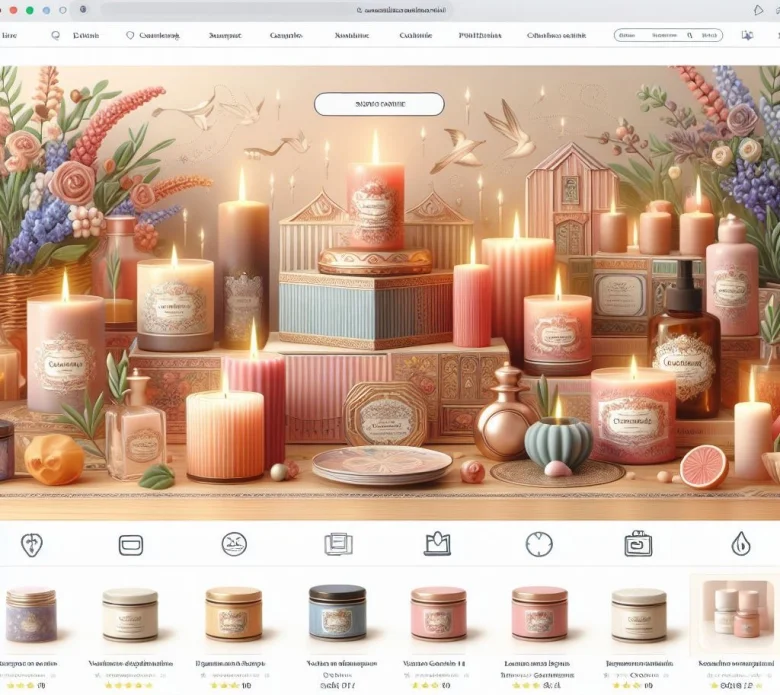Click the stacked pages category icon
The image size is (780, 695).
coord(337,544)
